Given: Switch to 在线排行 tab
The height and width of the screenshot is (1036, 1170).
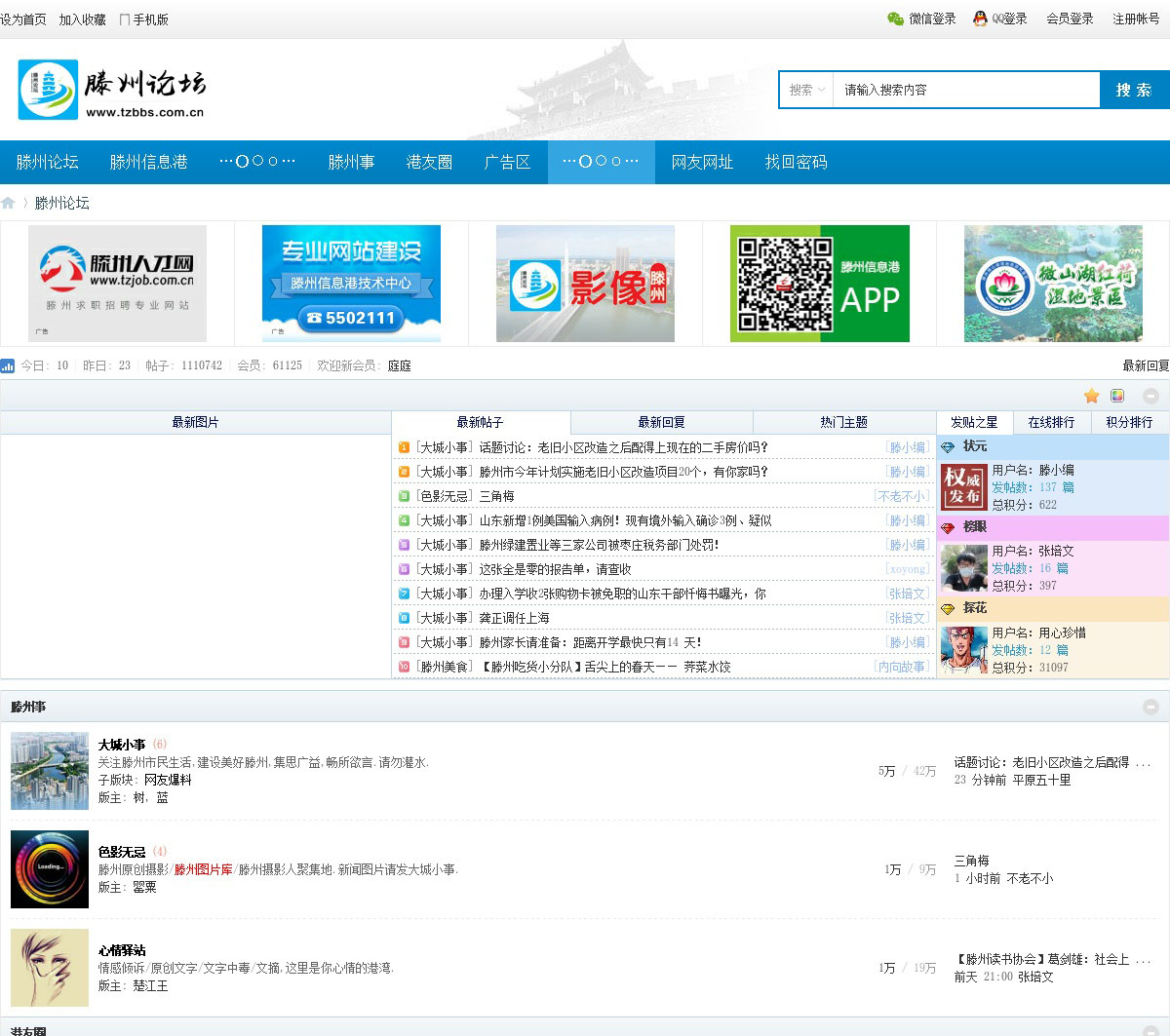Looking at the screenshot, I should [x=1051, y=422].
